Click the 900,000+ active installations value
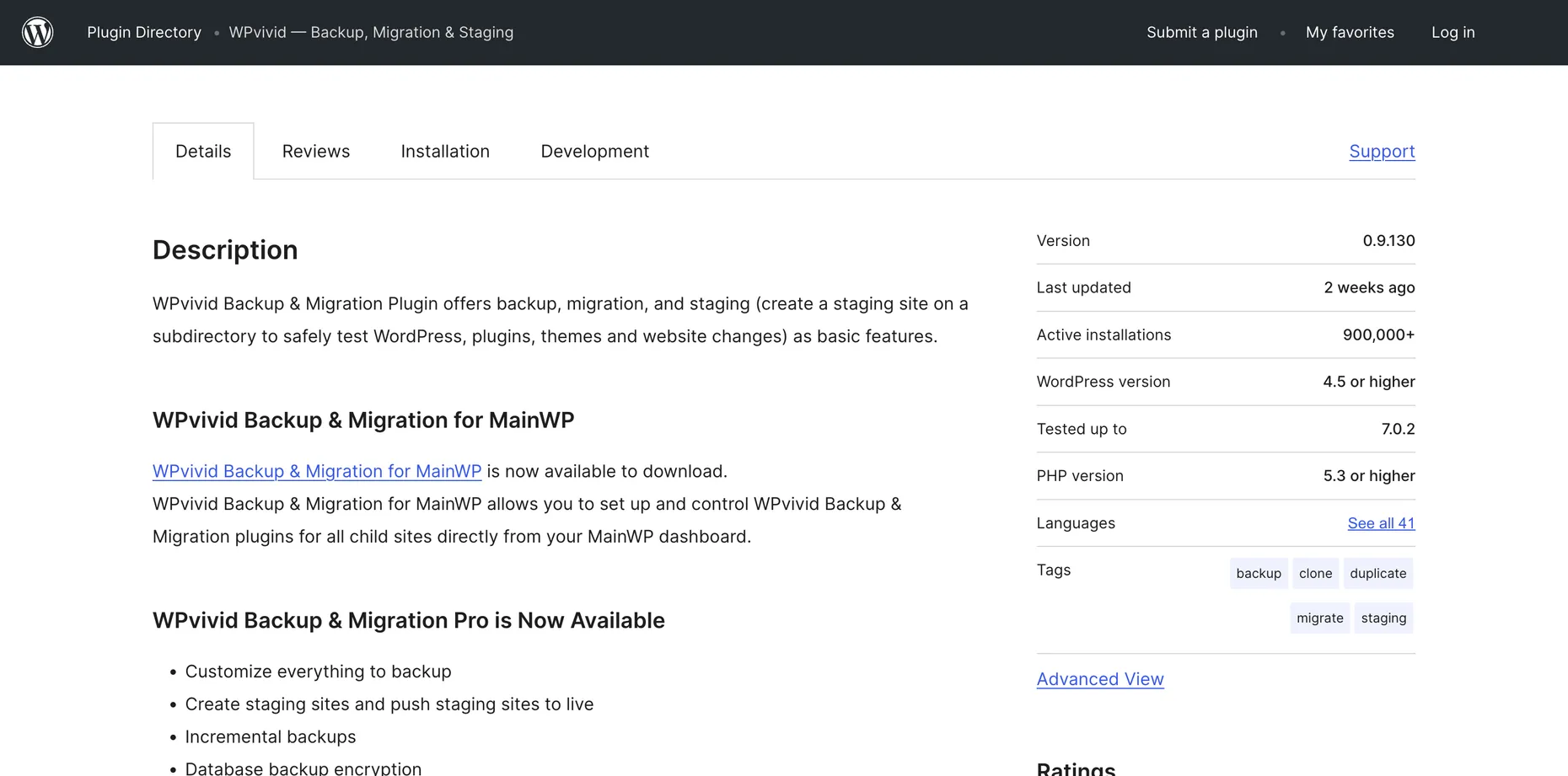1568x776 pixels. click(1378, 335)
